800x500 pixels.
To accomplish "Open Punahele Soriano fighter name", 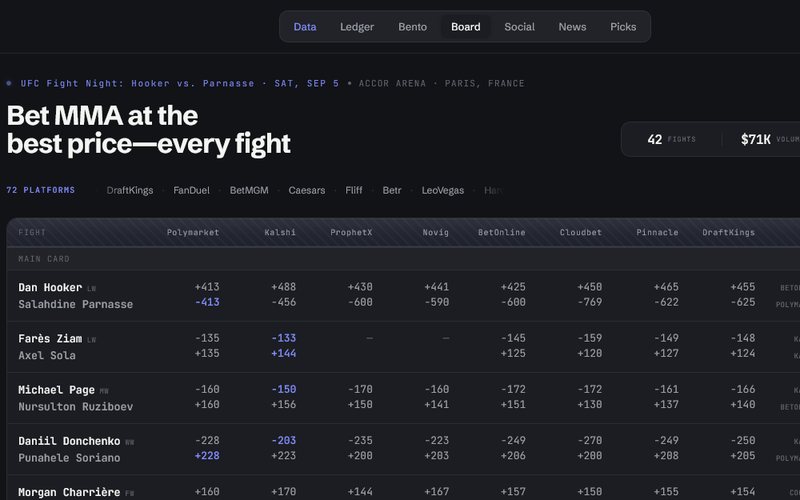I will 69,458.
